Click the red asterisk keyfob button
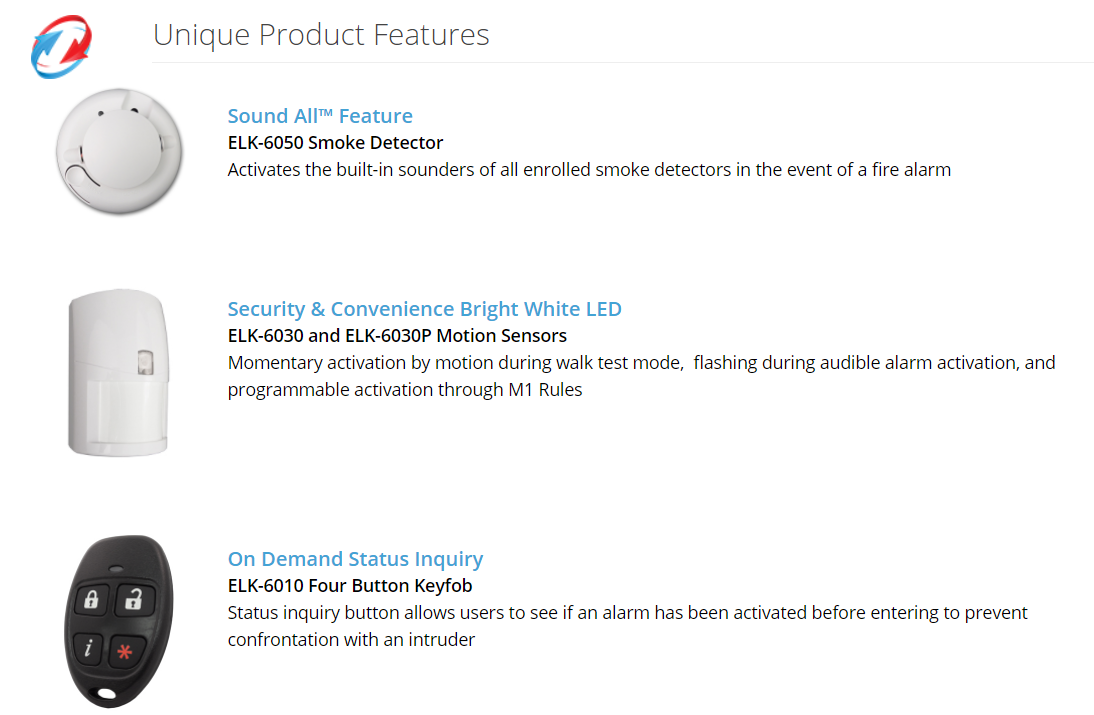Screen dimensions: 1094x715 point(124,652)
